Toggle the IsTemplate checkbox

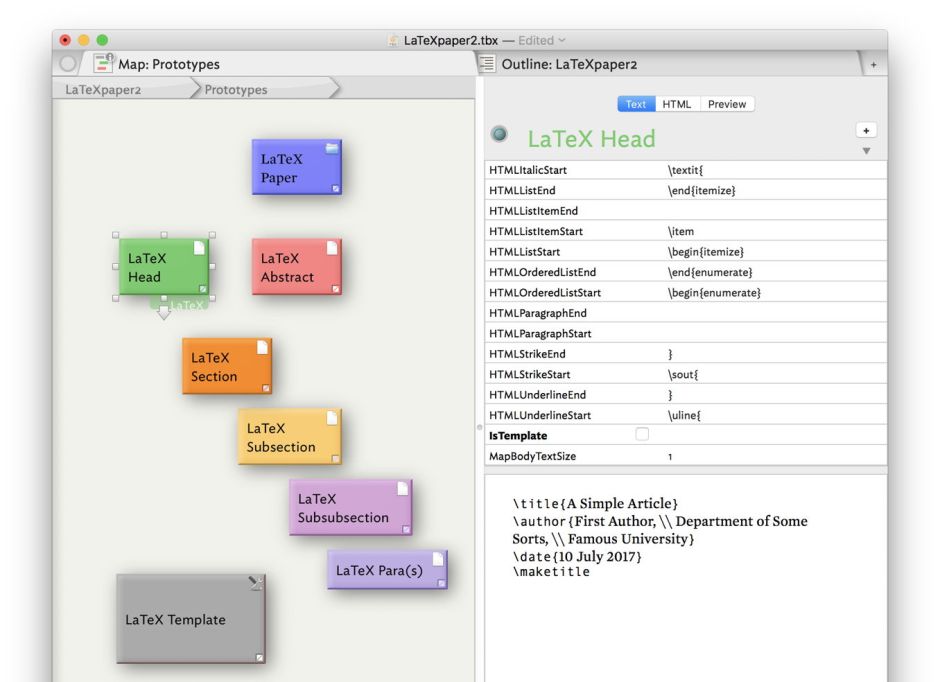click(x=642, y=435)
